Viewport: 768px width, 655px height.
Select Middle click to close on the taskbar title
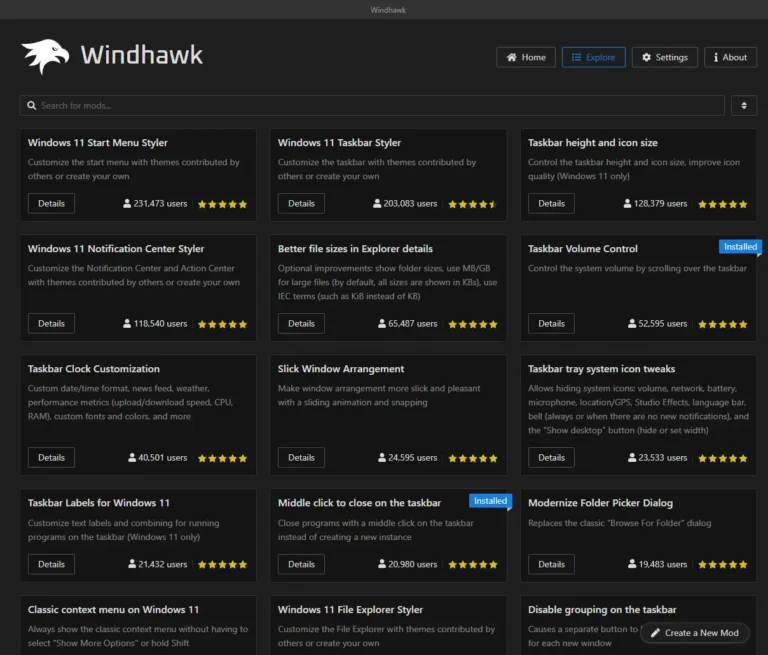(x=359, y=503)
